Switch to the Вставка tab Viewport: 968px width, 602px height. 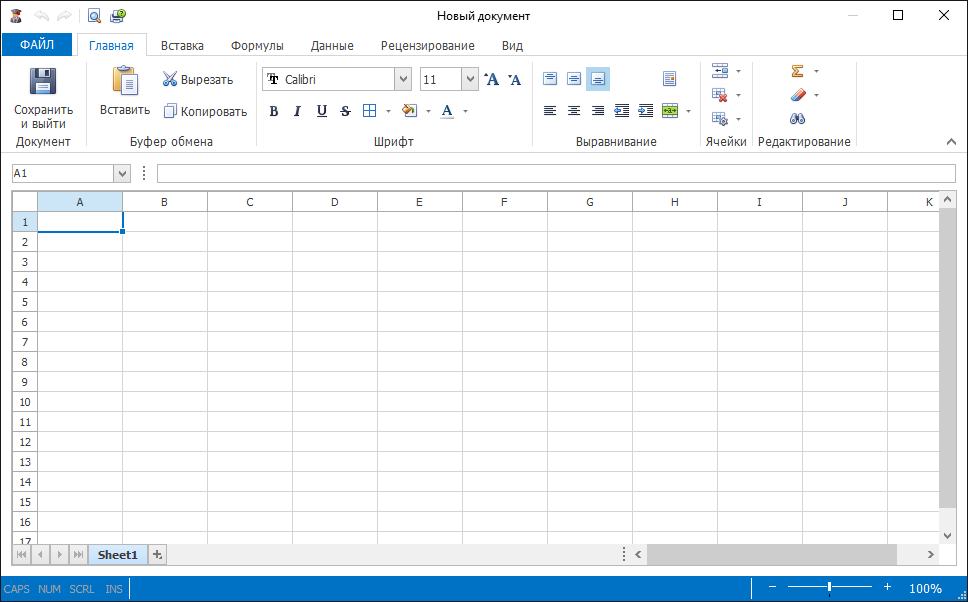click(182, 46)
